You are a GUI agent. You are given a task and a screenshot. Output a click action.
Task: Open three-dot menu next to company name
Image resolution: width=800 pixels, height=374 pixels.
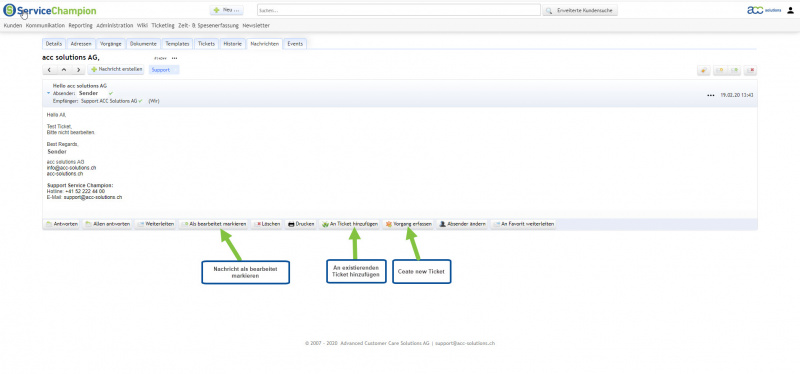click(x=174, y=58)
